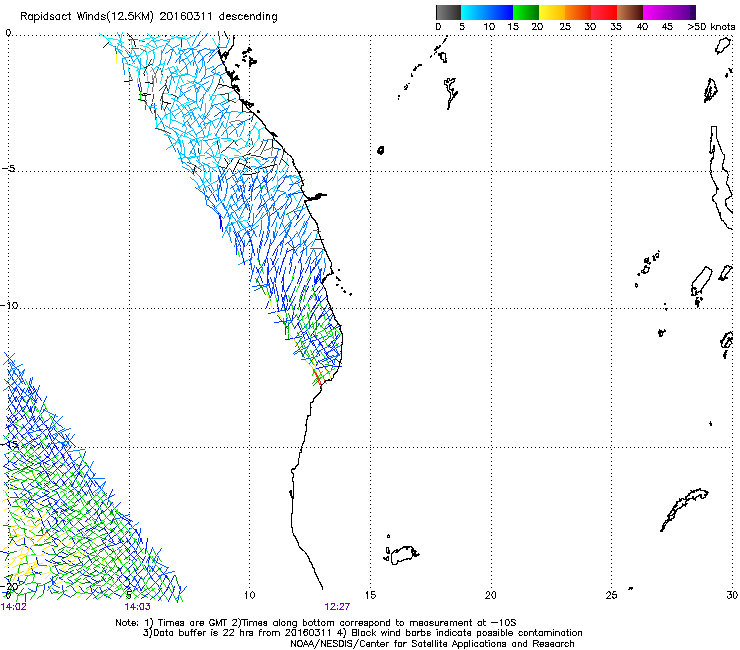Click the '-20' latitude axis label
The image size is (740, 650).
pos(9,586)
